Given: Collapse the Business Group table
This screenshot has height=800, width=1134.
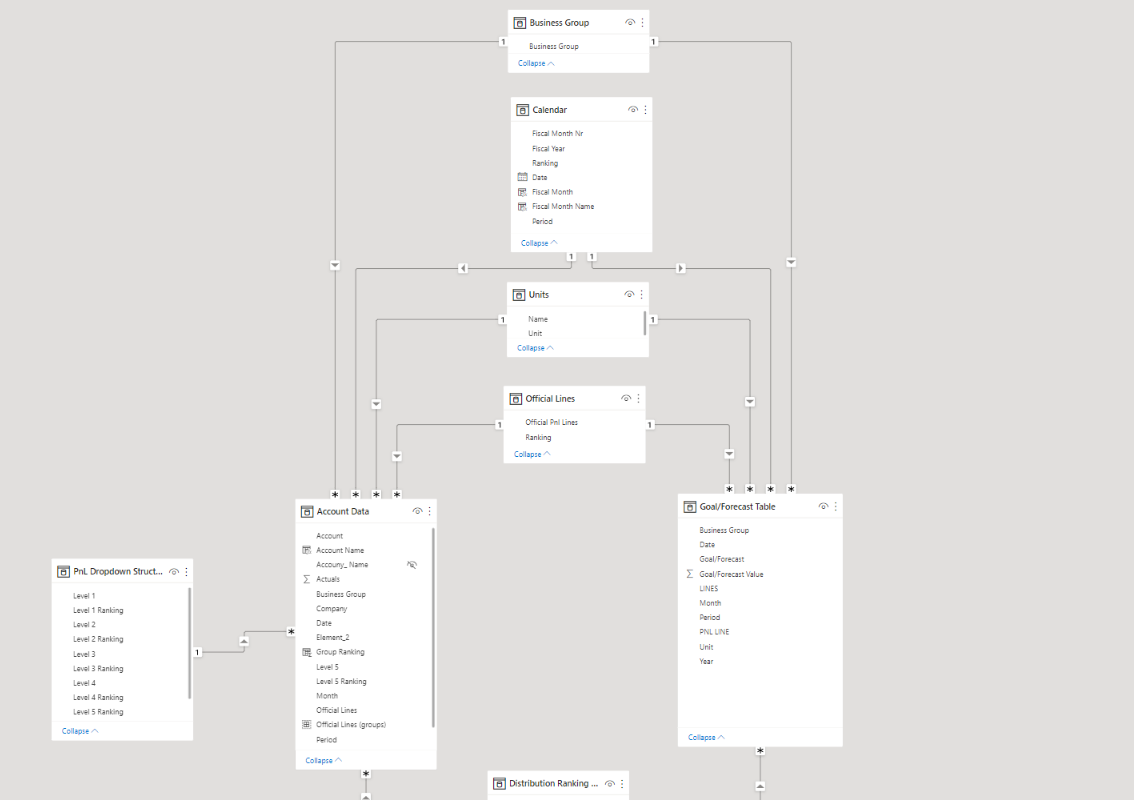Looking at the screenshot, I should (536, 64).
